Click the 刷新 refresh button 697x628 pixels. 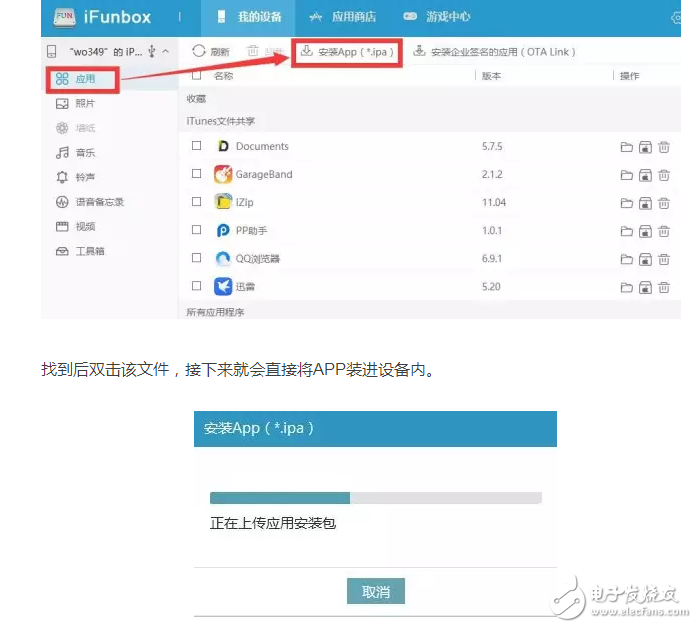coord(211,52)
